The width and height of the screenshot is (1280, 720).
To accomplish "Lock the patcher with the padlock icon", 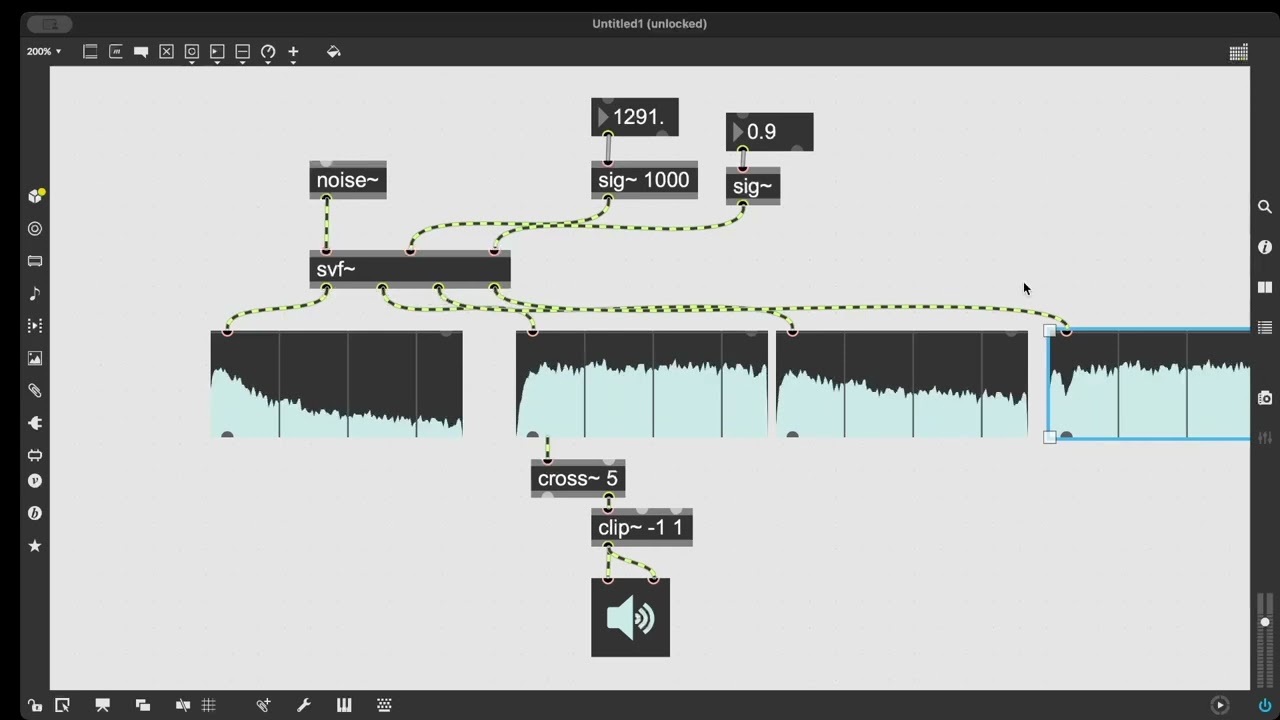I will (35, 705).
